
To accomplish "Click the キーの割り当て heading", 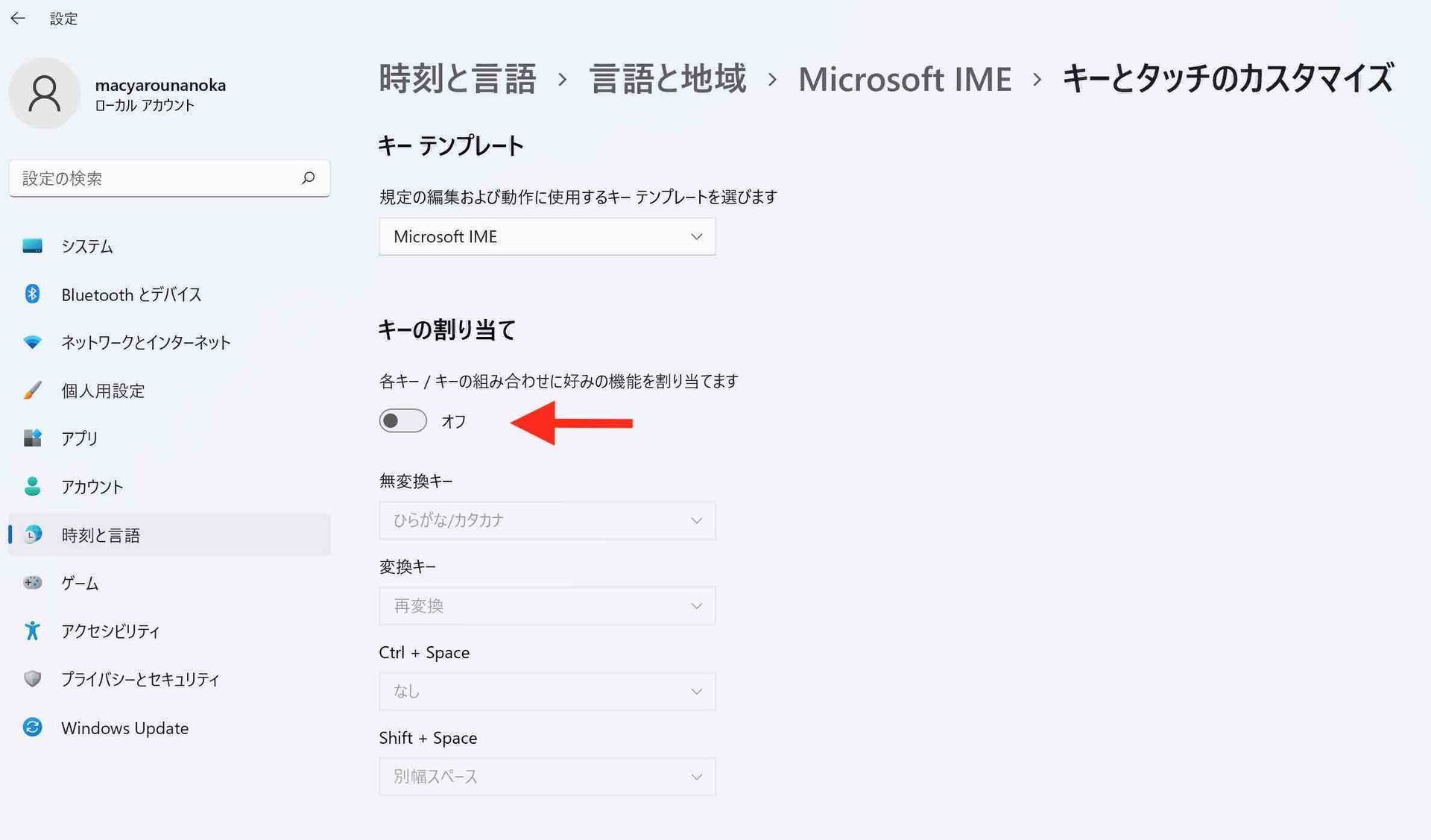I will point(447,329).
